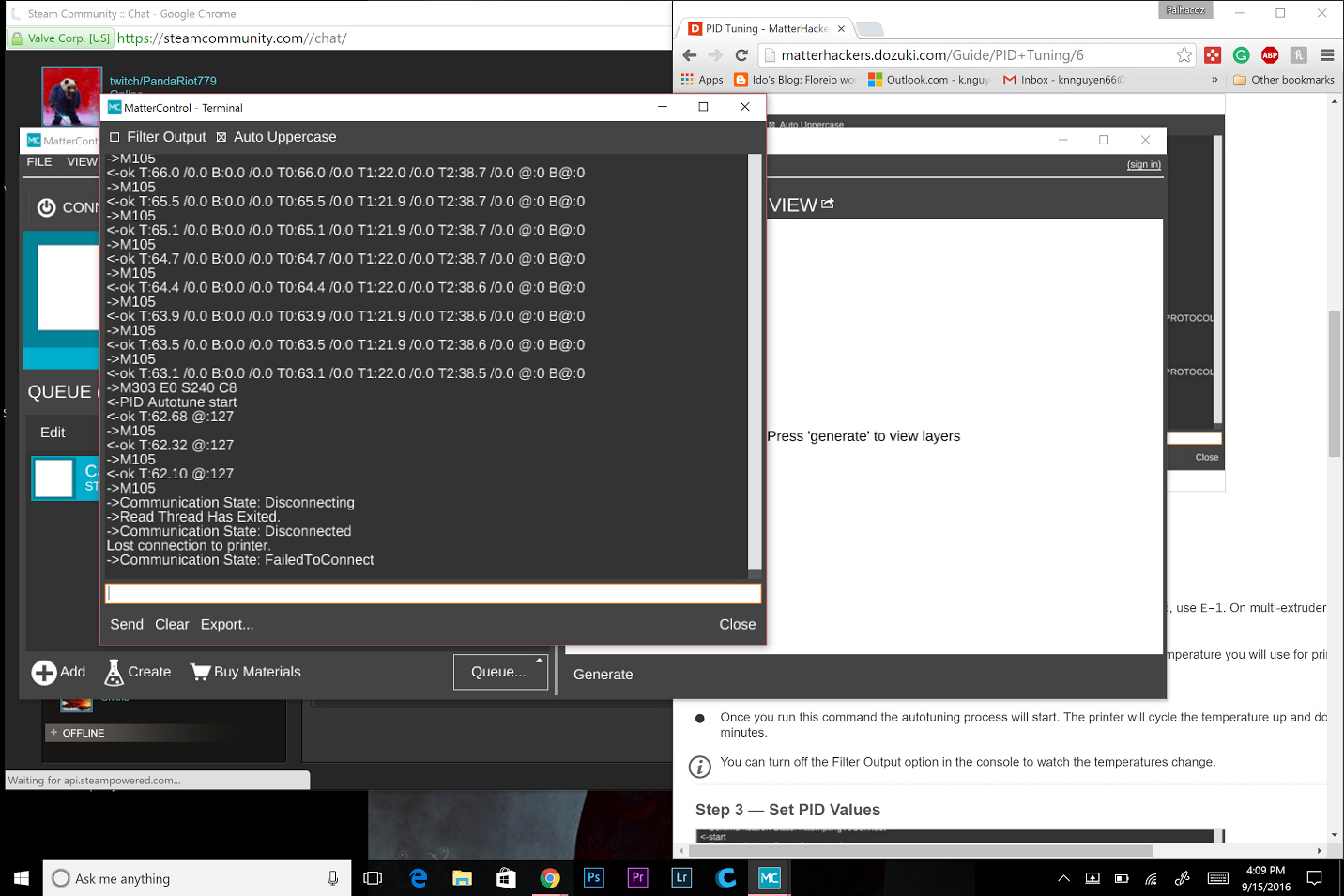Expand the hidden bookmarks overflow chevron

[x=1214, y=80]
